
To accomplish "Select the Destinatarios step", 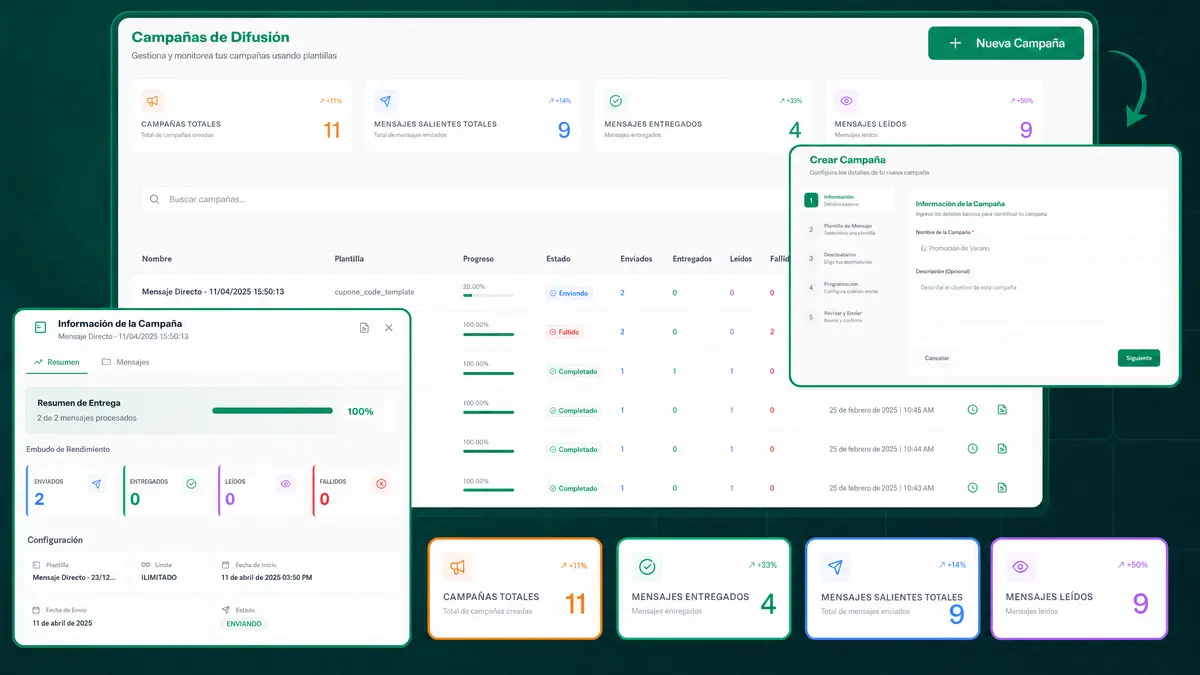I will click(x=849, y=258).
